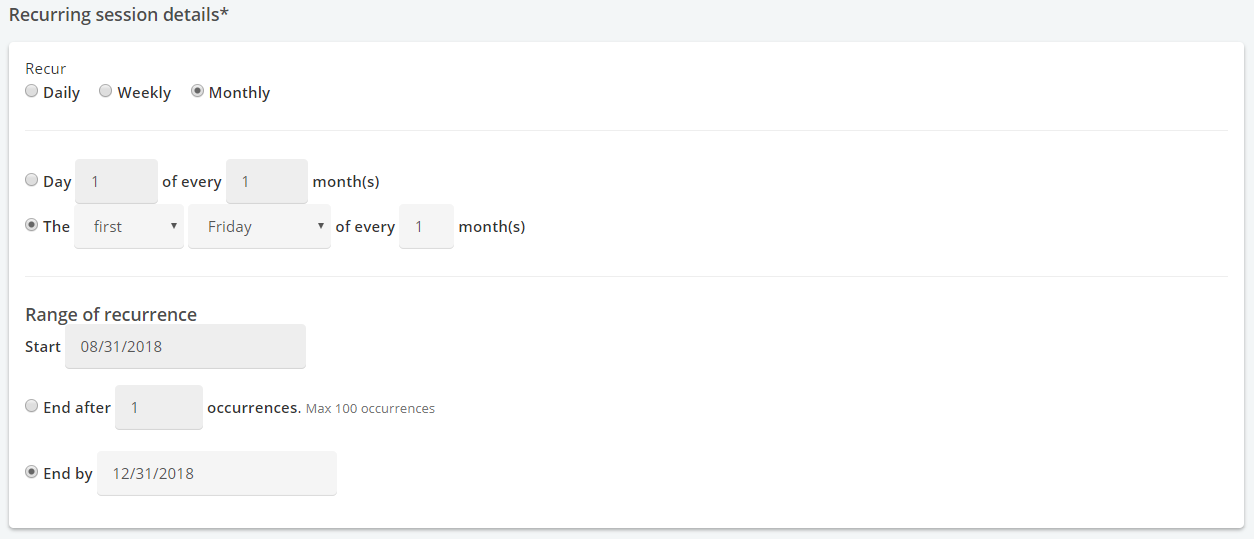Click the 'Max 100 occurrences' hint text
Screen dimensions: 1254x539
click(370, 409)
